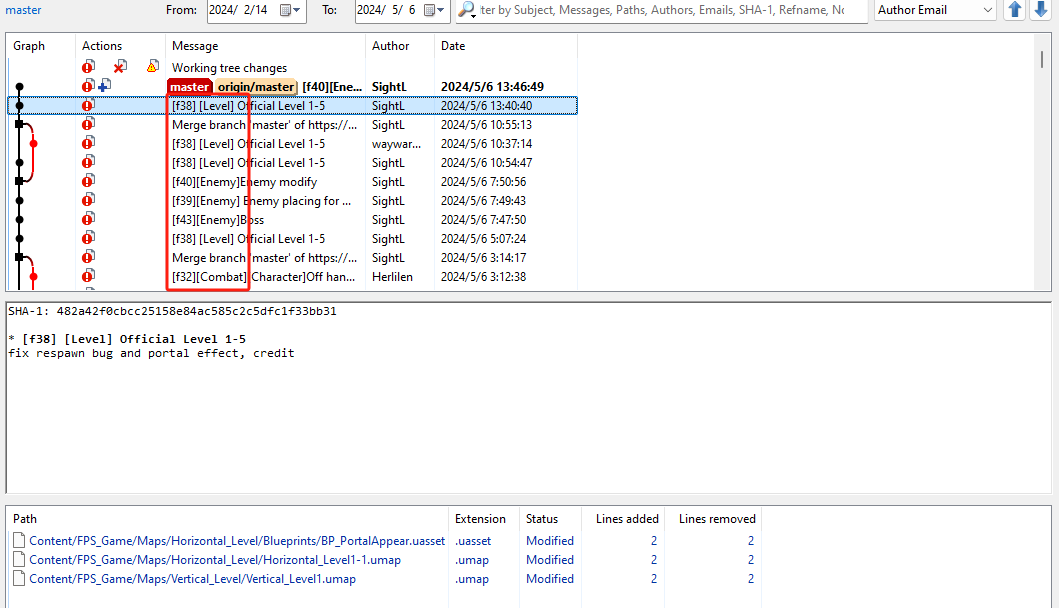Click the deleted-files red X icon in Working tree row
The width and height of the screenshot is (1059, 608).
[120, 66]
